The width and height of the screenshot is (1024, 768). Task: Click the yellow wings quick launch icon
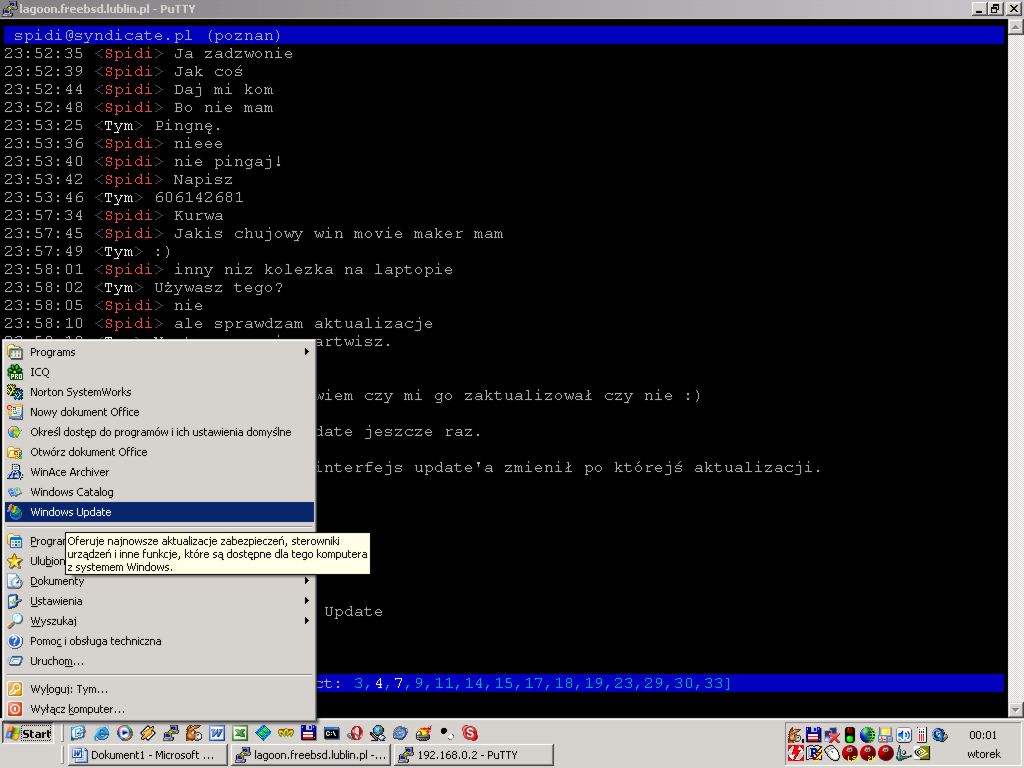285,733
